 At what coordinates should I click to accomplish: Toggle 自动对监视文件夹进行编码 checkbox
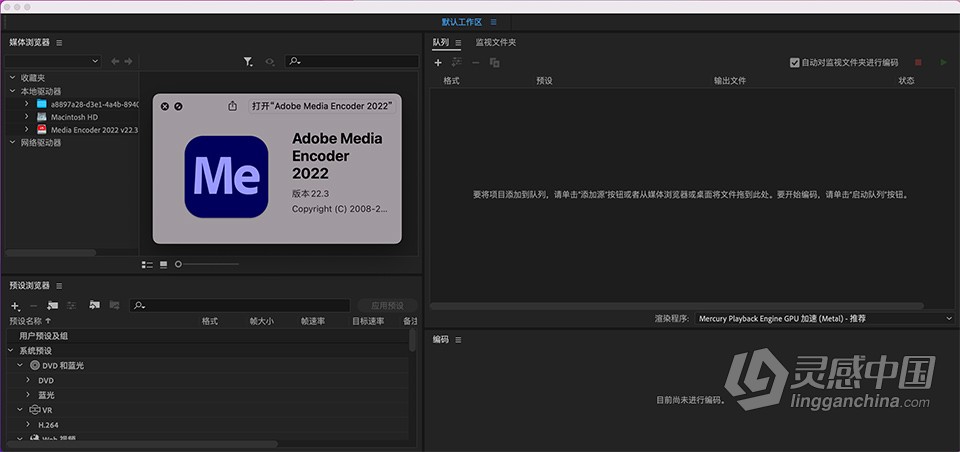[795, 62]
